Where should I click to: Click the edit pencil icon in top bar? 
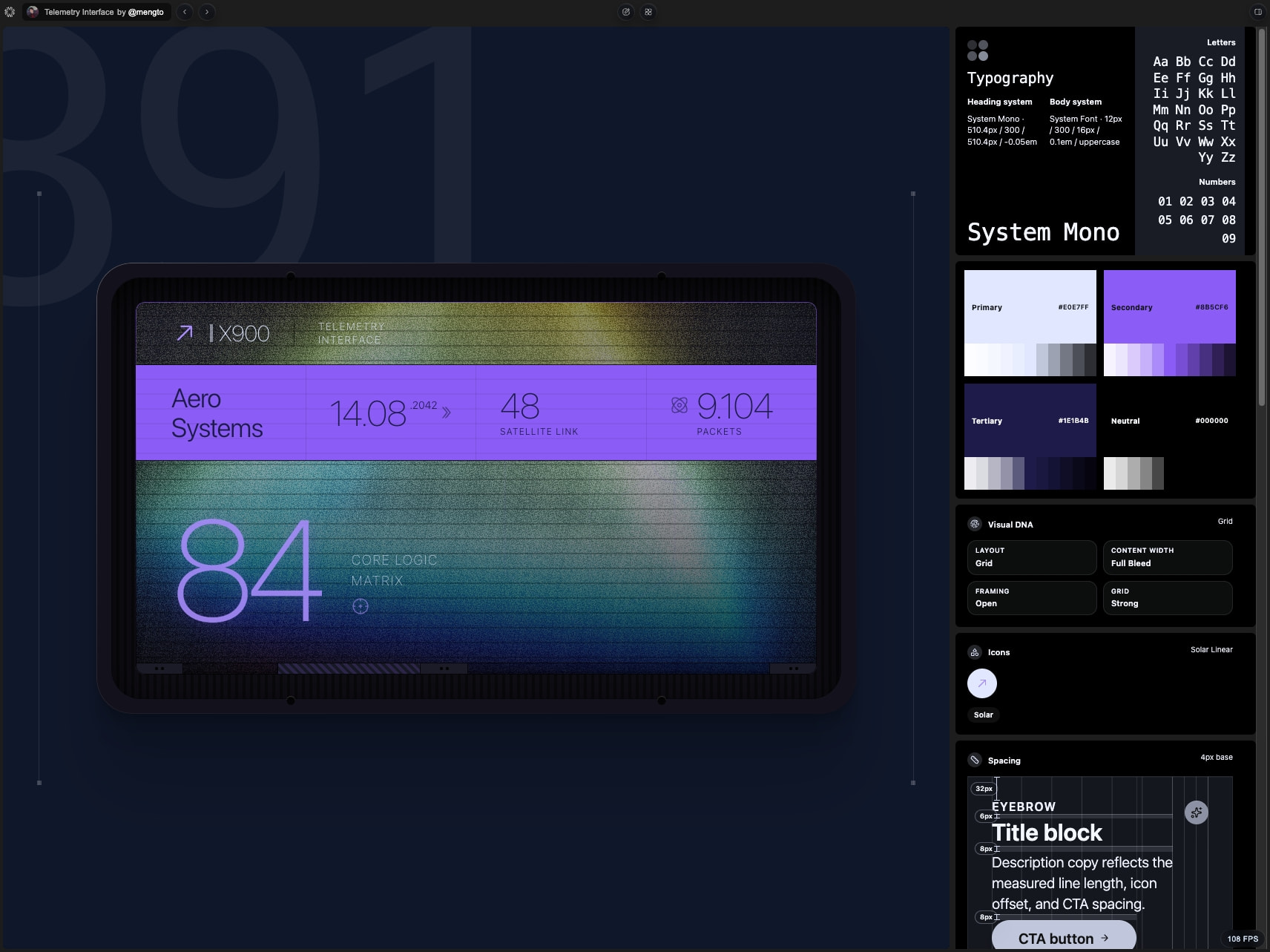point(626,12)
